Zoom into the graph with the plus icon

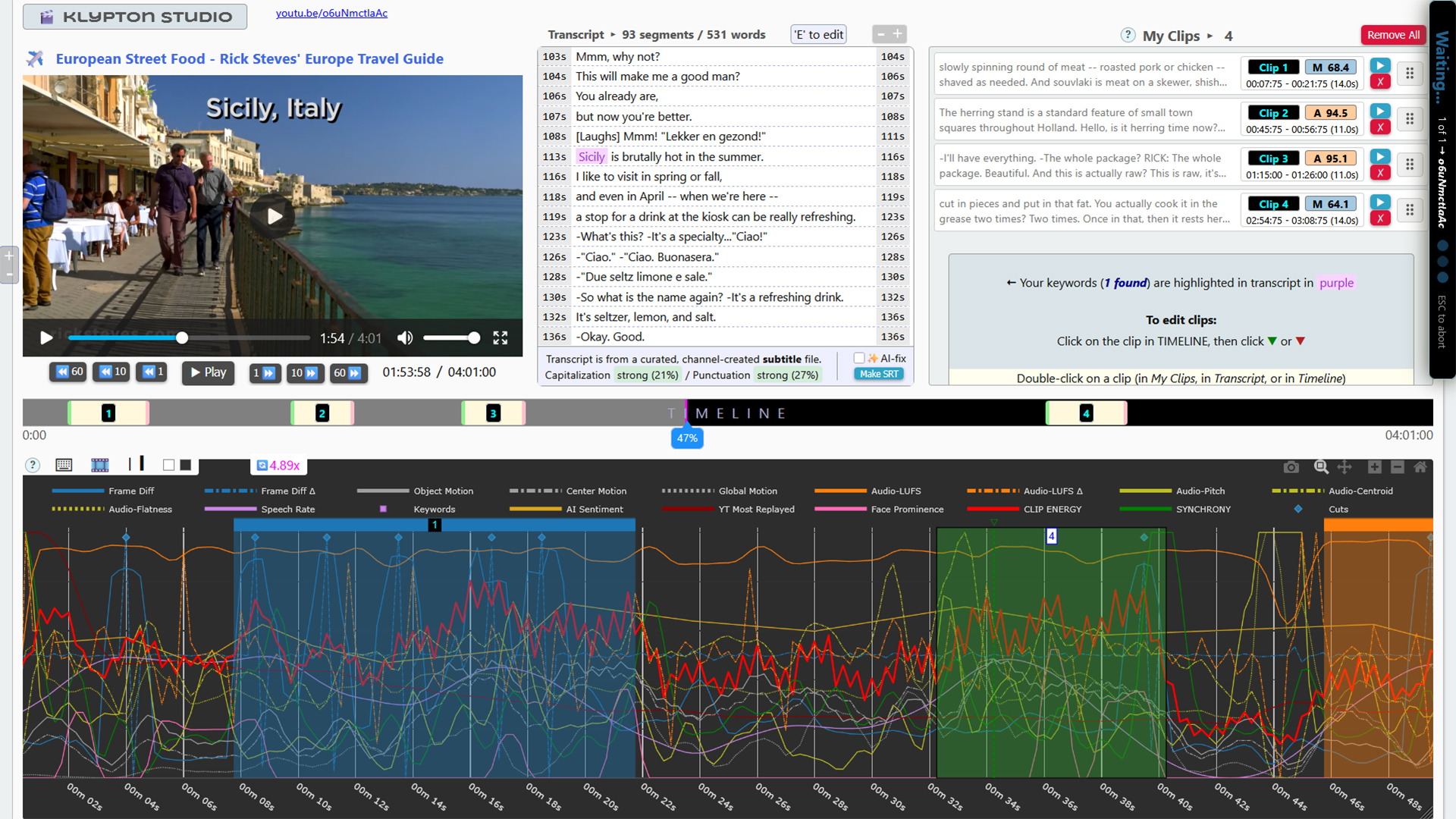pos(1373,467)
